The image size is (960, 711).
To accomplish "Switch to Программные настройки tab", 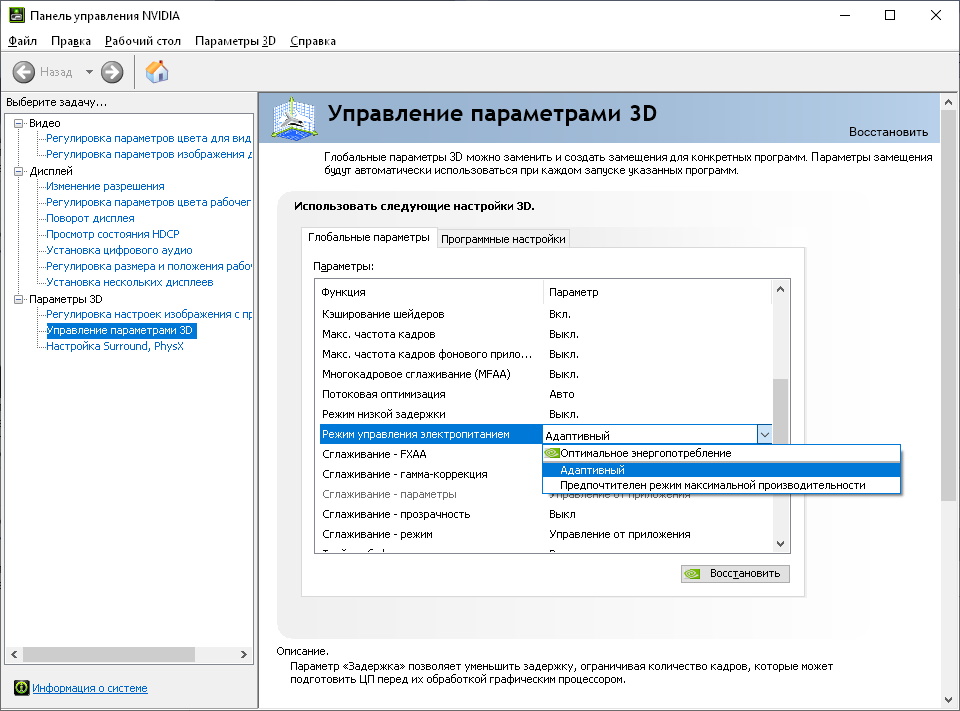I will [503, 239].
